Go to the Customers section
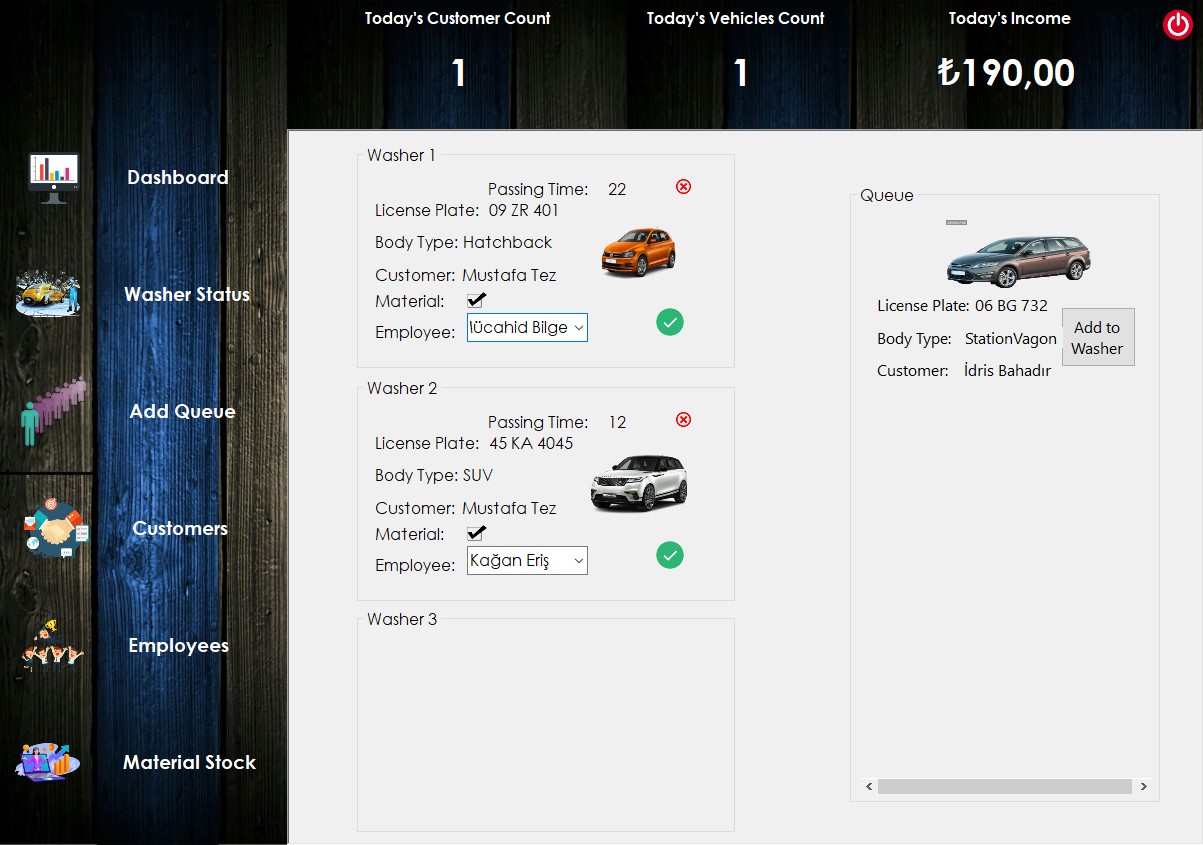The width and height of the screenshot is (1203, 845). pos(179,528)
